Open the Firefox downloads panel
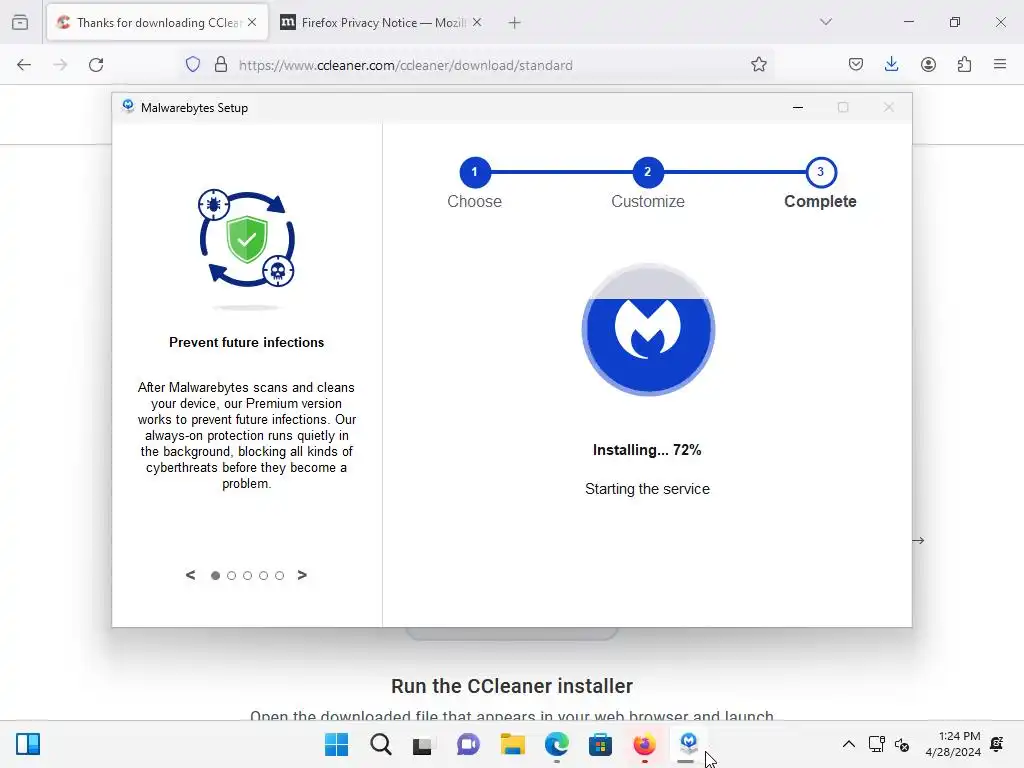 891,65
